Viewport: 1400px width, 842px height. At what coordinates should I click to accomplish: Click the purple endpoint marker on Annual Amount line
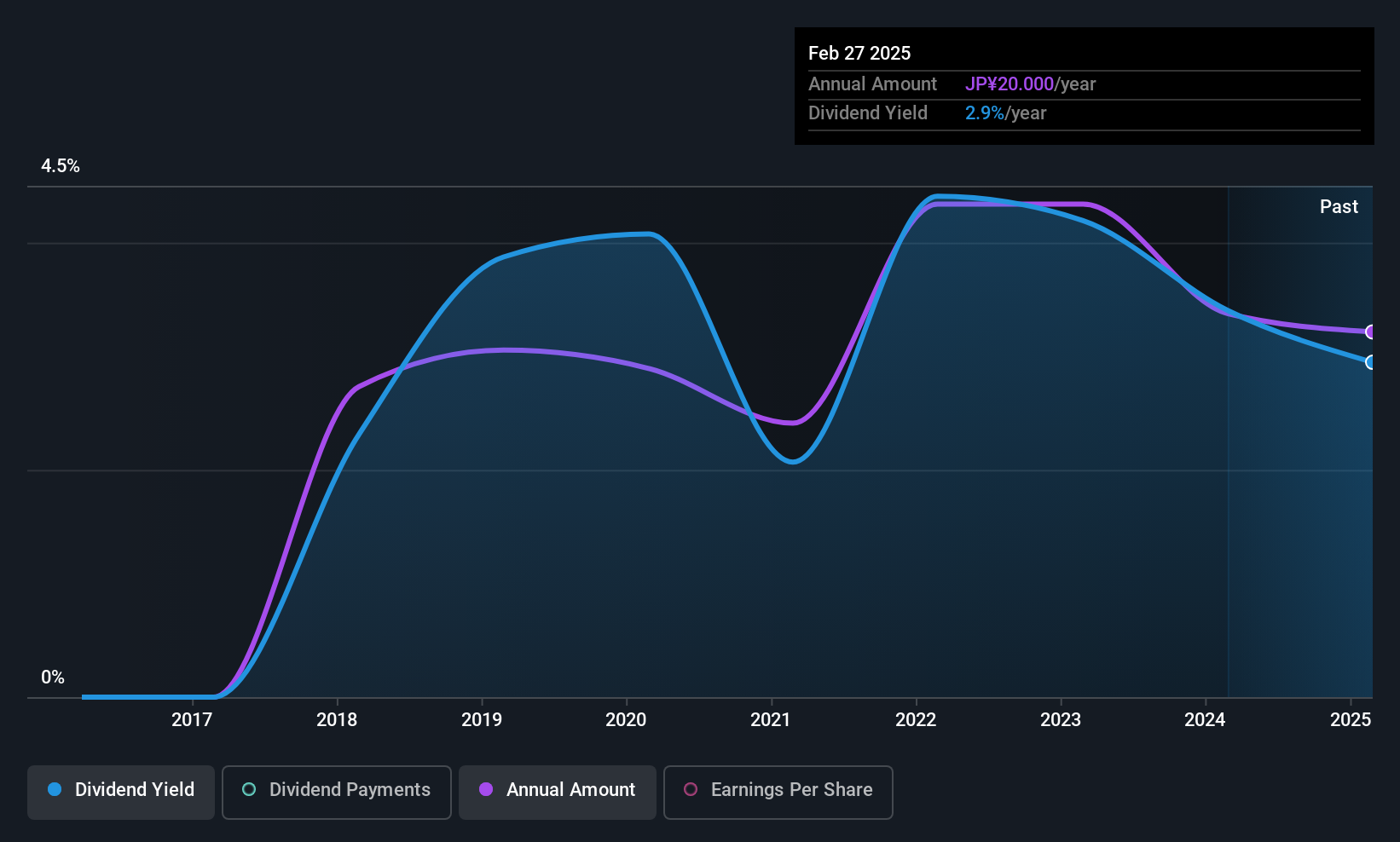tap(1370, 332)
